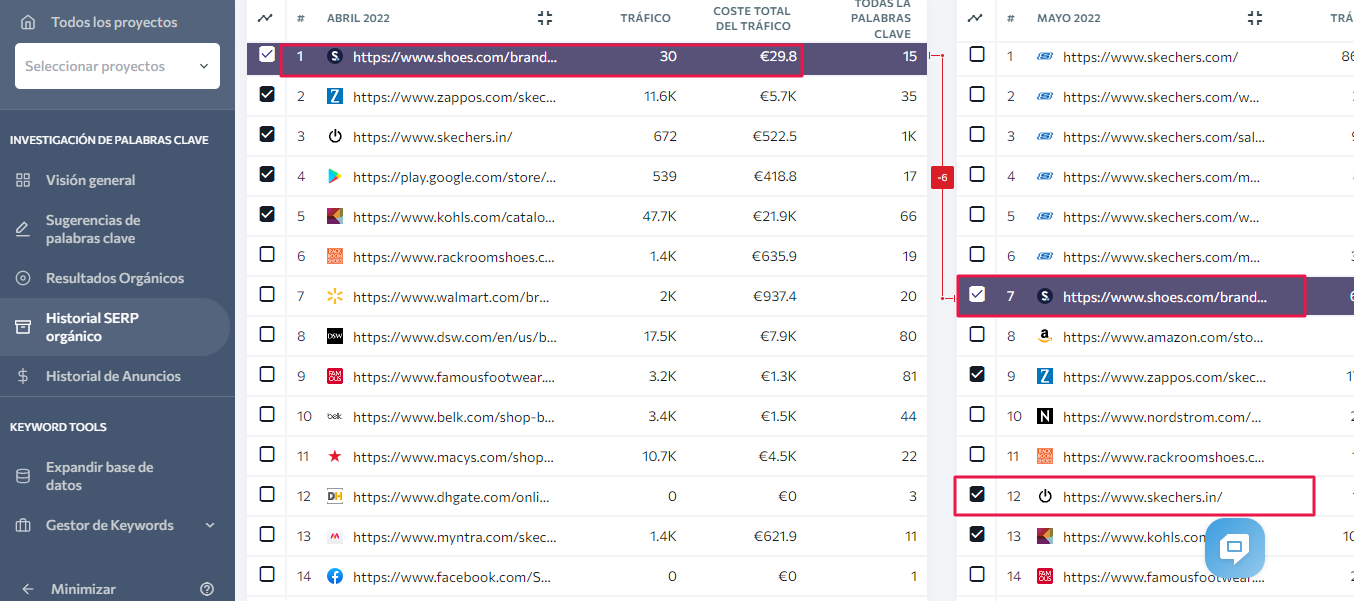
Task: Click the help question mark icon
Action: pos(207,589)
